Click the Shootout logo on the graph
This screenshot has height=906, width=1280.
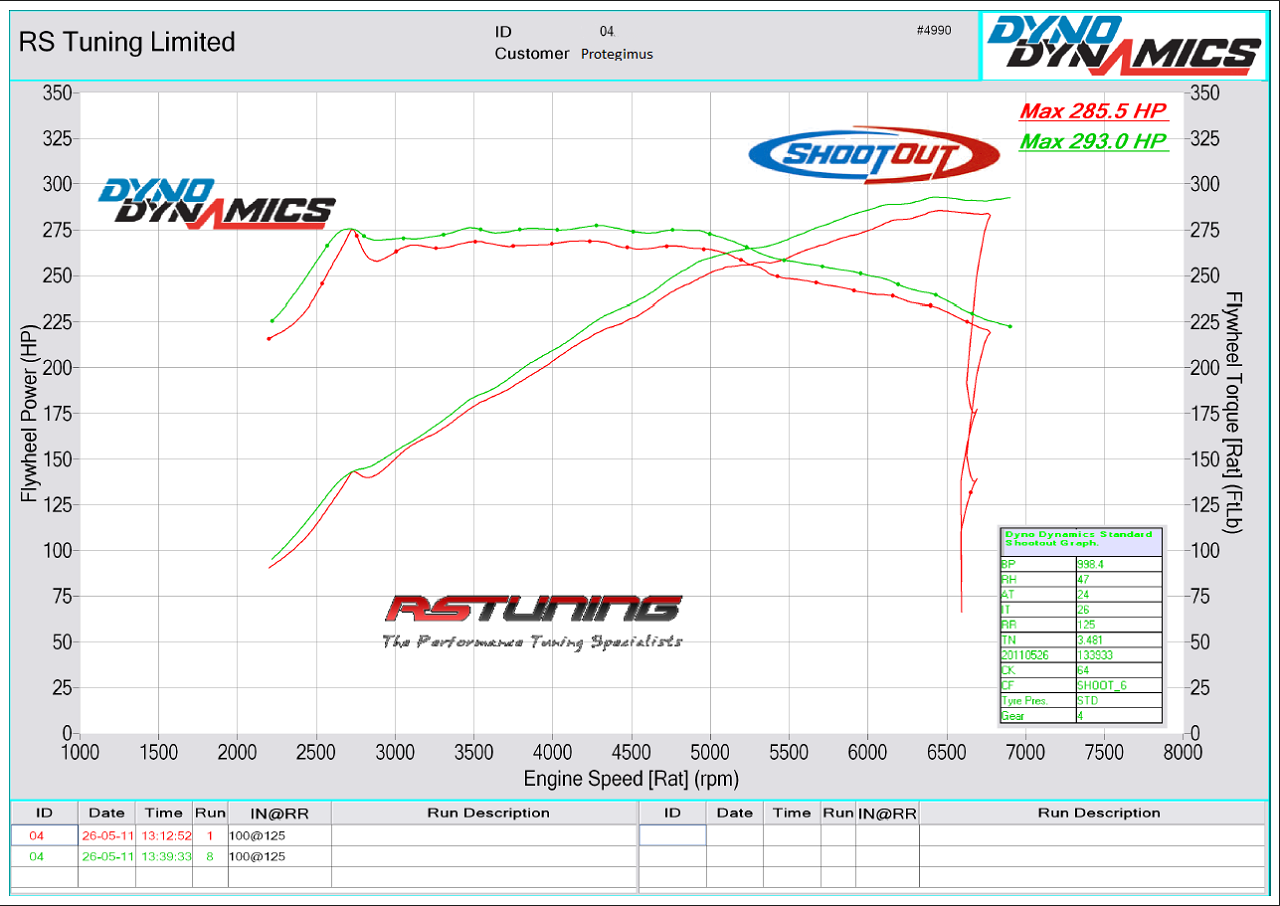[874, 154]
